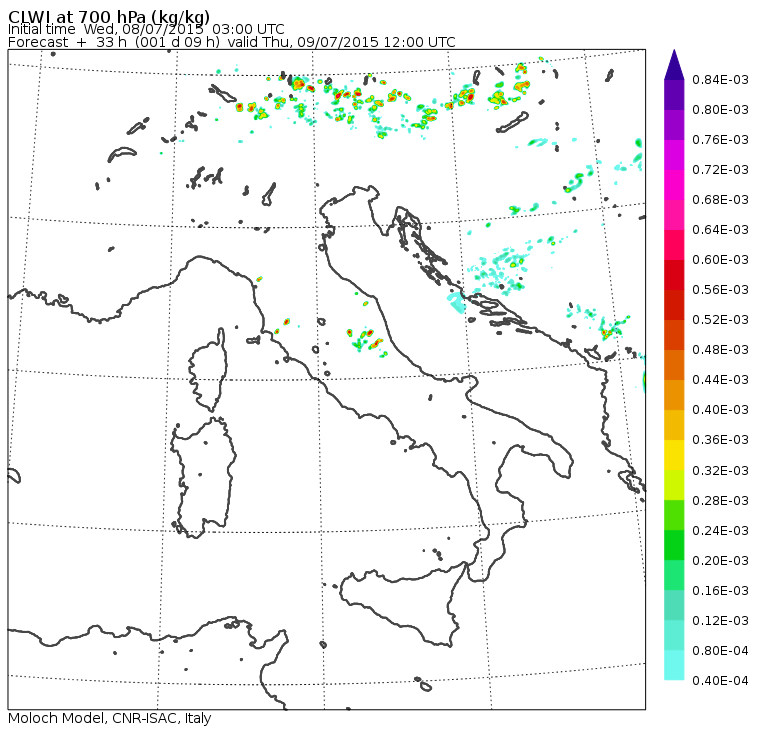Click the 0.20E-03 legend label

(x=720, y=561)
